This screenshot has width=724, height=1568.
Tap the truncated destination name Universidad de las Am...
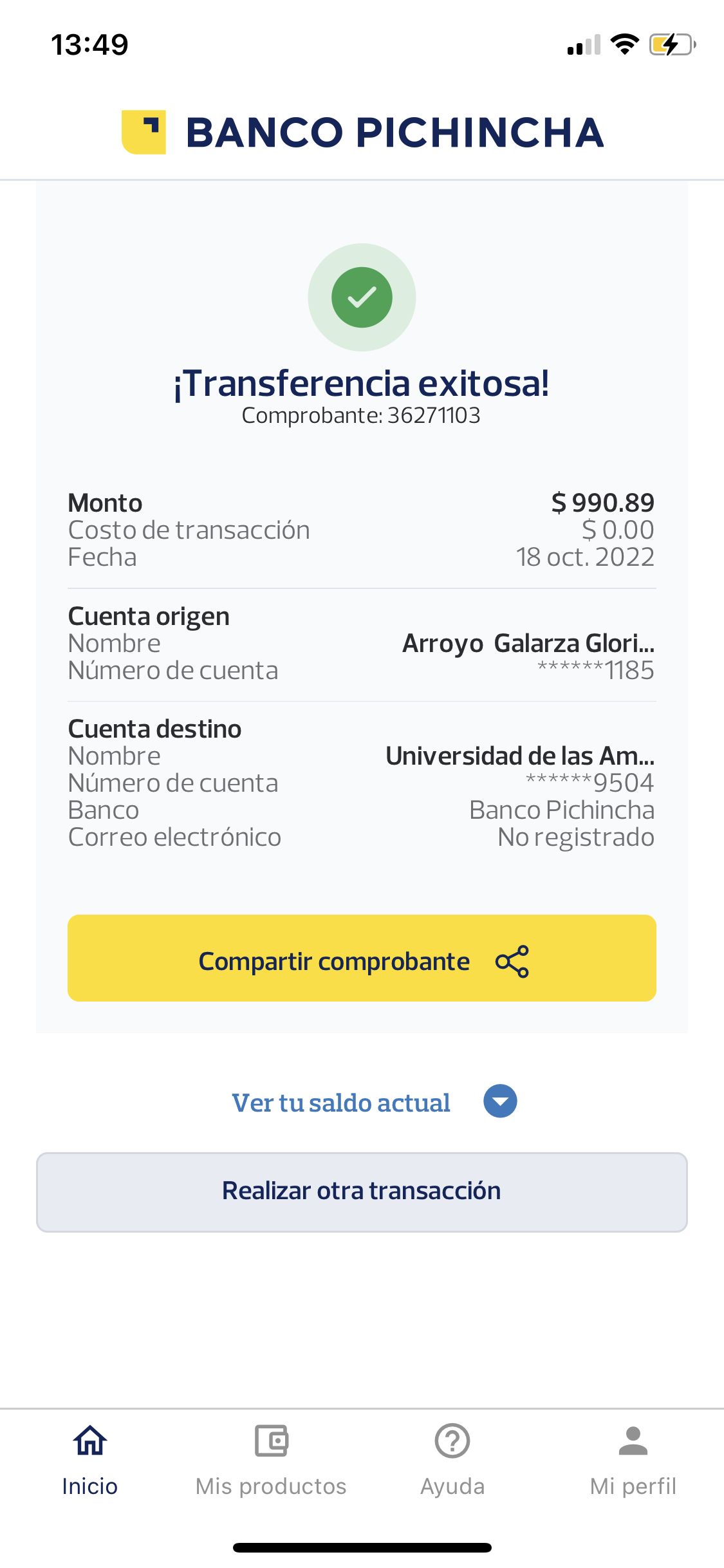click(x=519, y=756)
